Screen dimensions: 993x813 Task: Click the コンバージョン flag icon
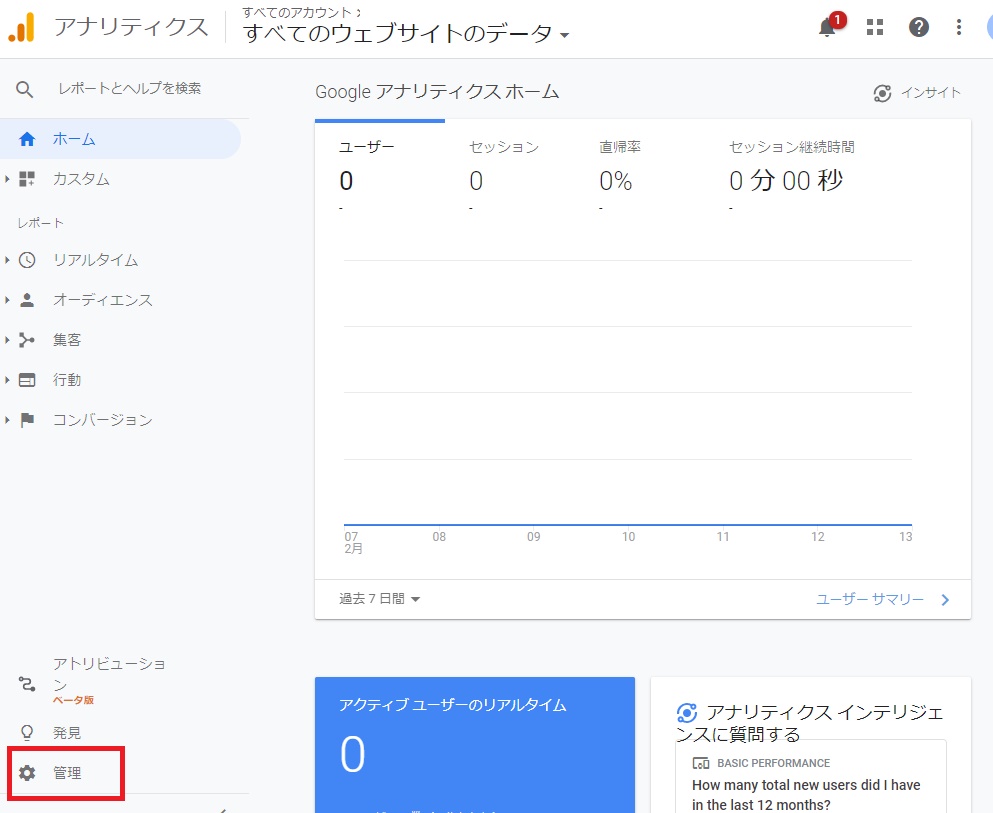[x=27, y=420]
